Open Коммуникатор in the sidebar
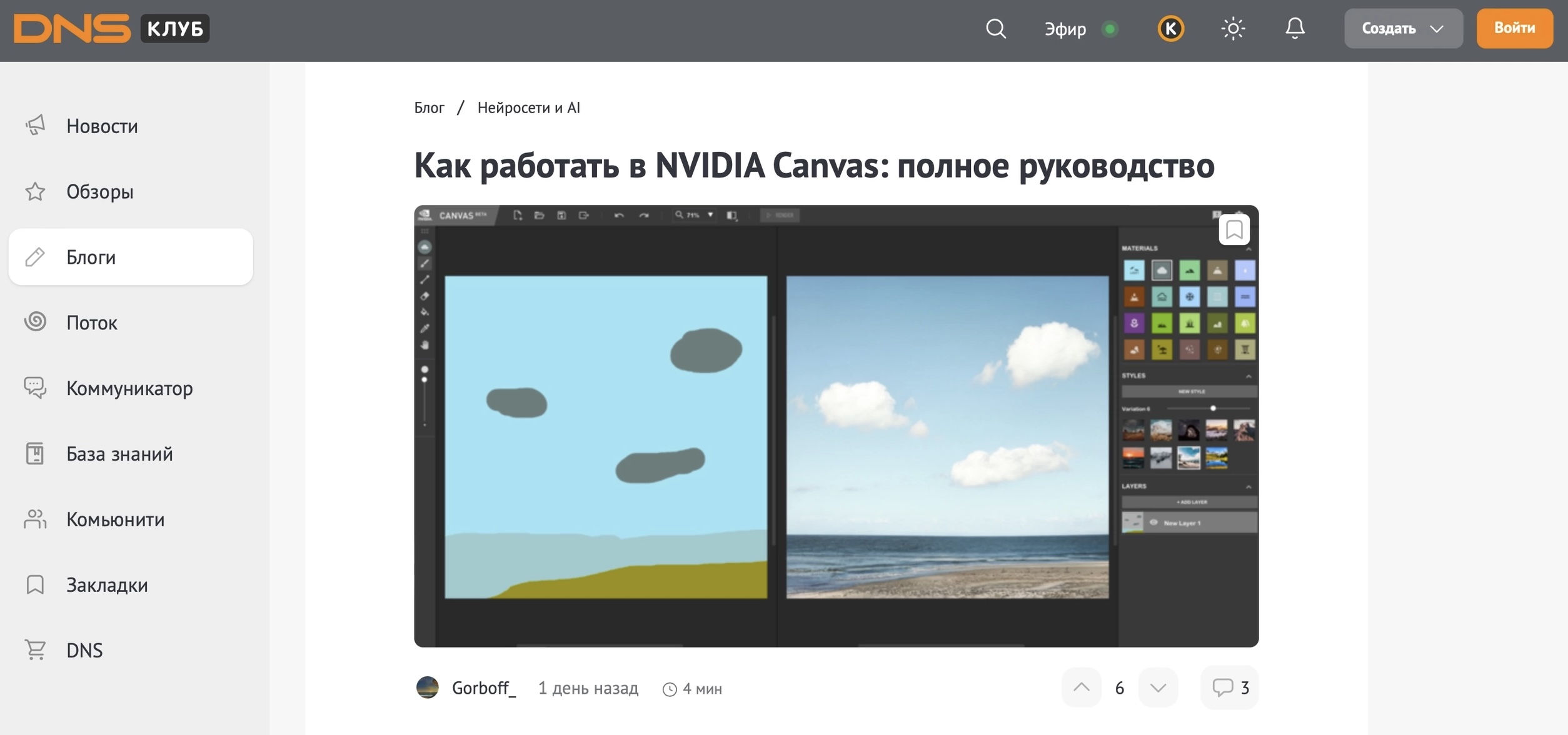 tap(131, 388)
